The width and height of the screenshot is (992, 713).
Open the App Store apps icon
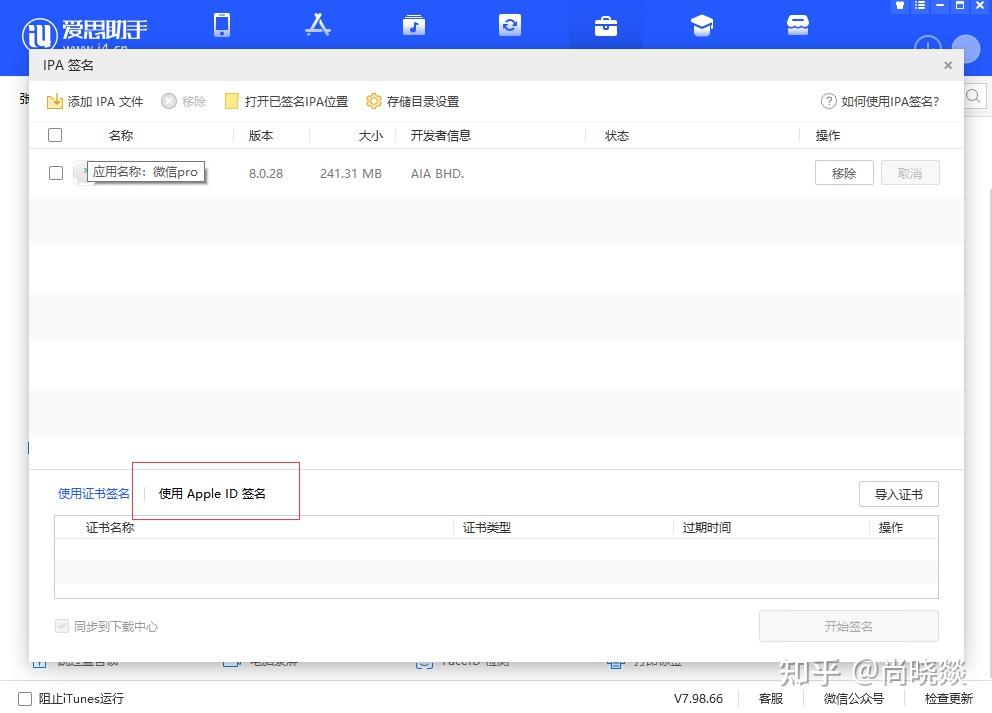coord(318,25)
